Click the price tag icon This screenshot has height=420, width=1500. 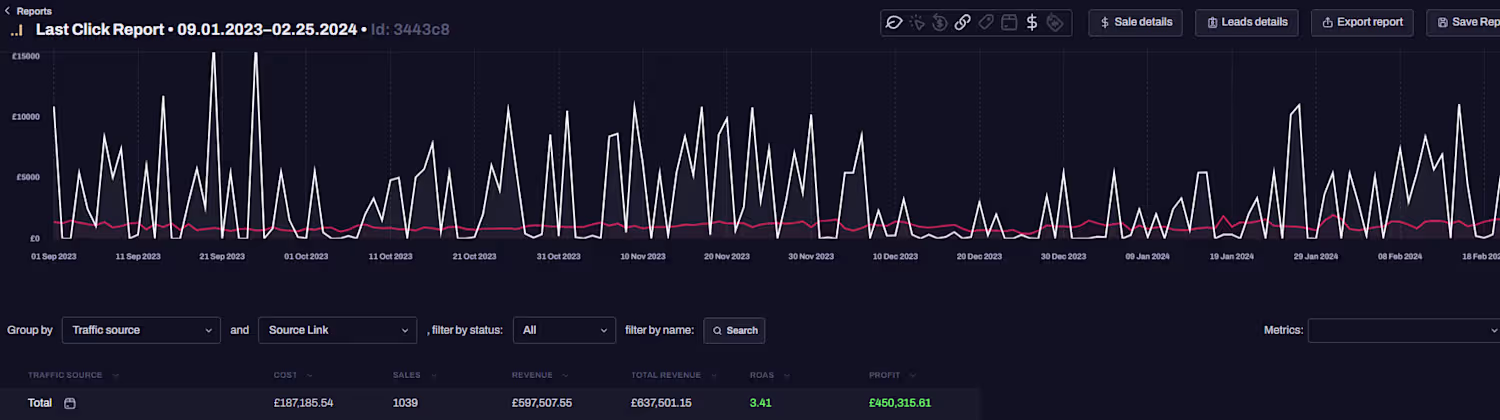point(986,22)
